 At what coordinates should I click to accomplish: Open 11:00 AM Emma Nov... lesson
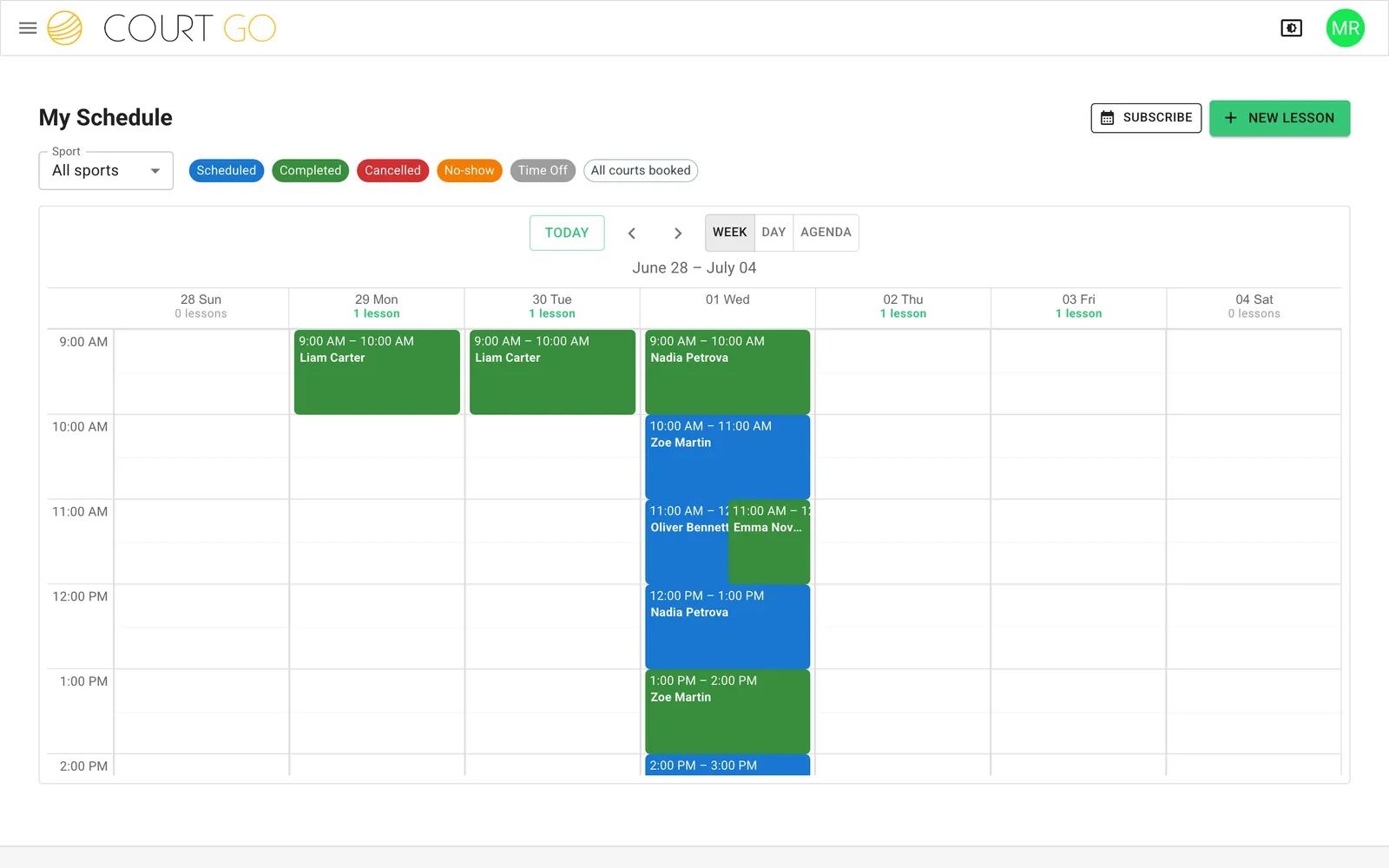pyautogui.click(x=769, y=542)
